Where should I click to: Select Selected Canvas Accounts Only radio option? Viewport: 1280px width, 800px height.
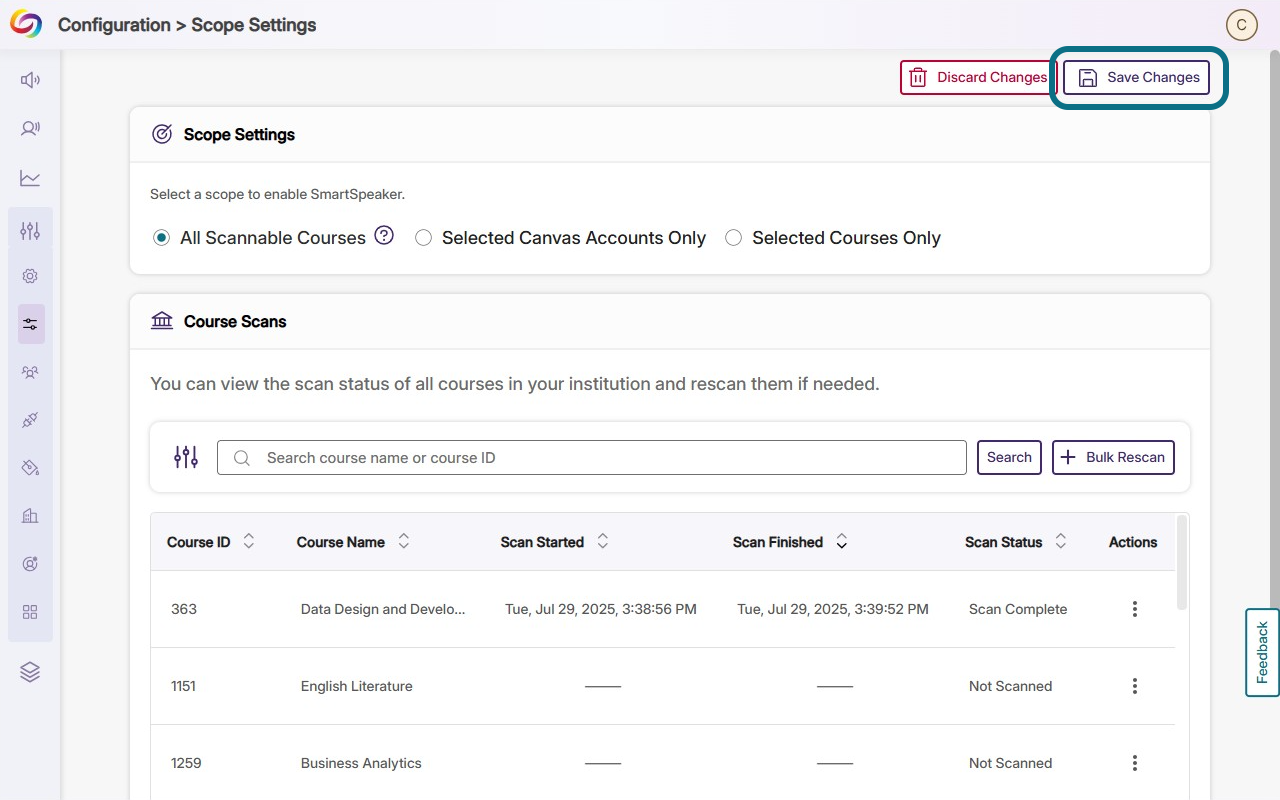423,238
